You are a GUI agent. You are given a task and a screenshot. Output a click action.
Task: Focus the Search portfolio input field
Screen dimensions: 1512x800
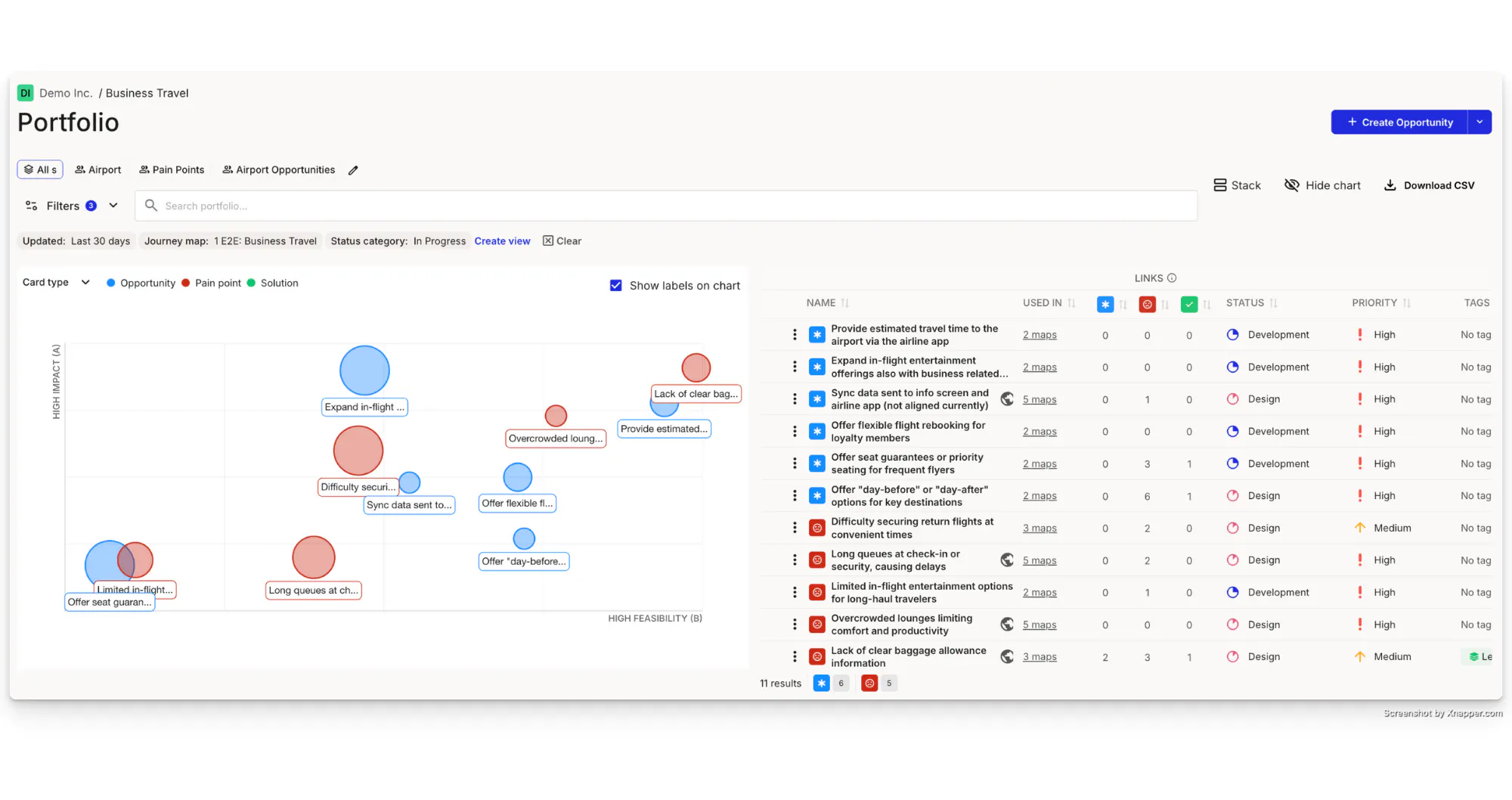pos(666,206)
